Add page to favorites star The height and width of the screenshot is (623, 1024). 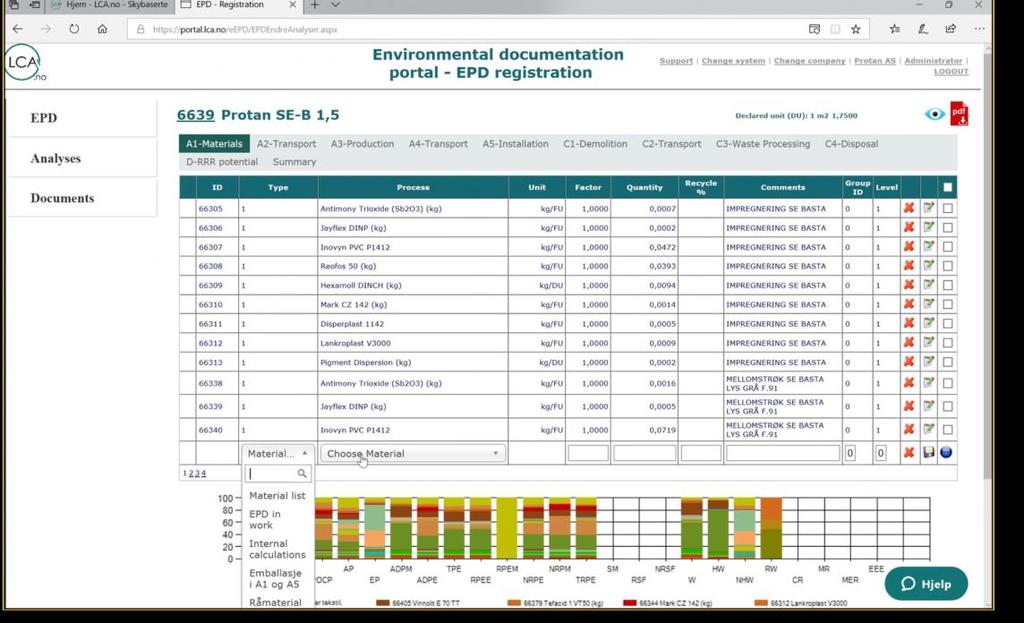(x=856, y=29)
